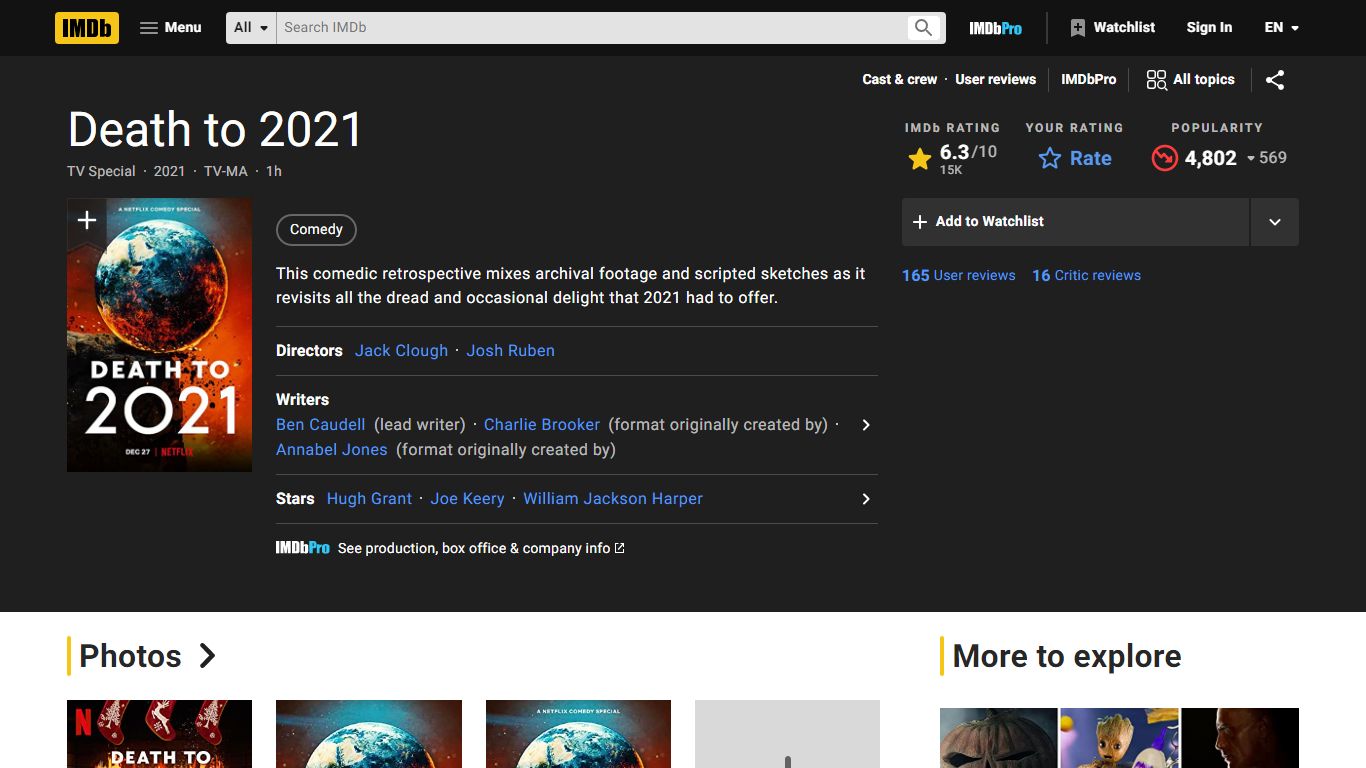Open Hugh Grant's page
Viewport: 1366px width, 768px height.
tap(369, 499)
